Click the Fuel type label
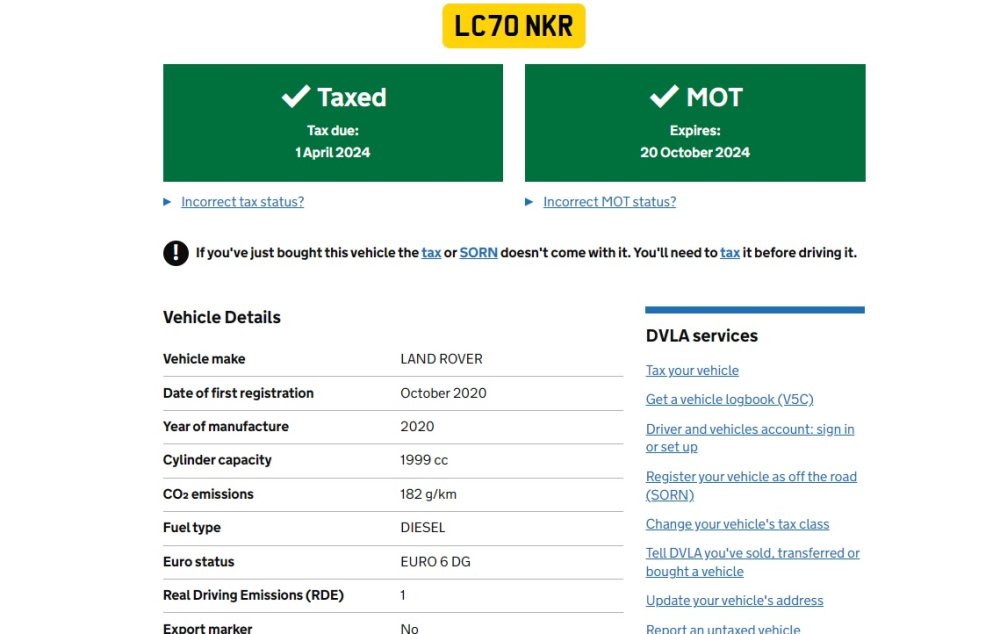The image size is (1000, 634). [192, 527]
